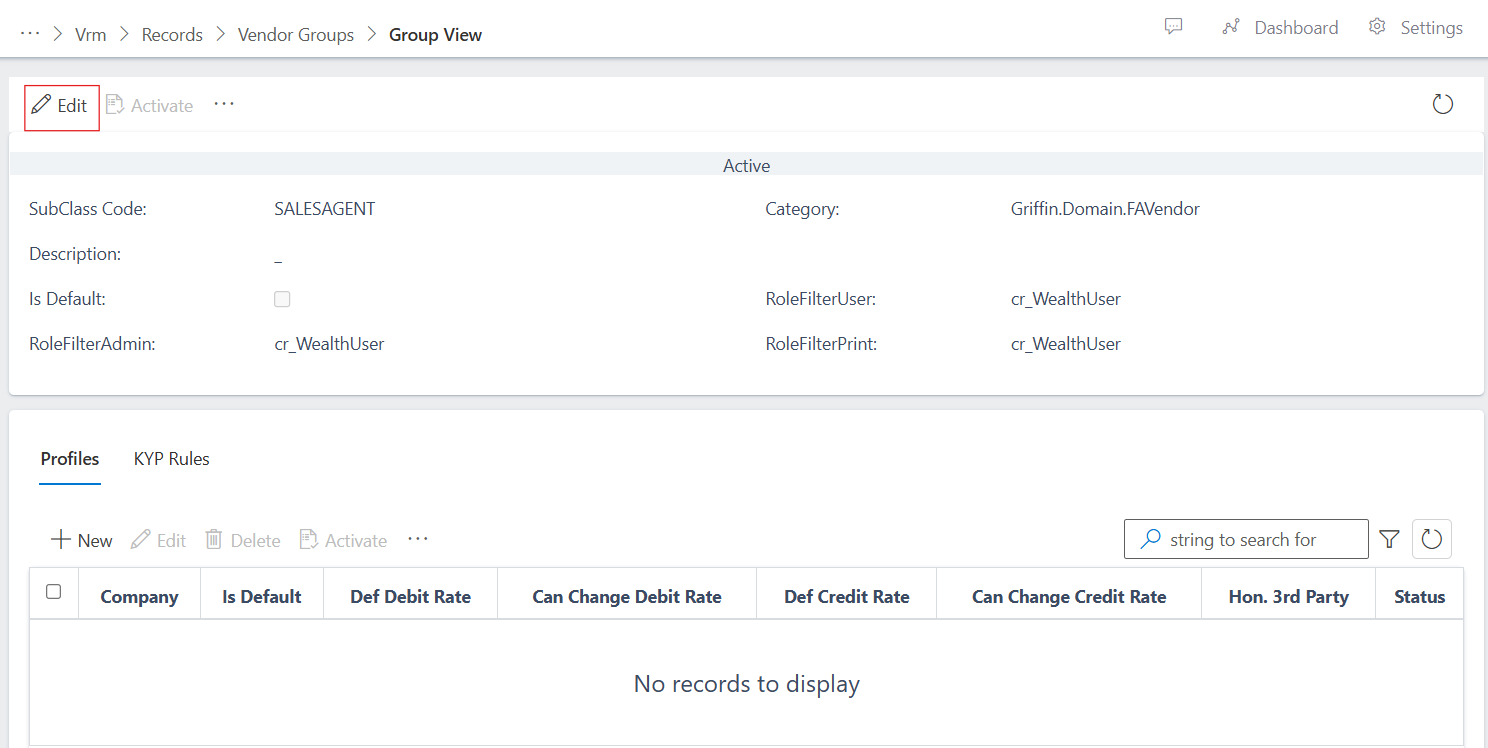Sort by Company column header

140,597
